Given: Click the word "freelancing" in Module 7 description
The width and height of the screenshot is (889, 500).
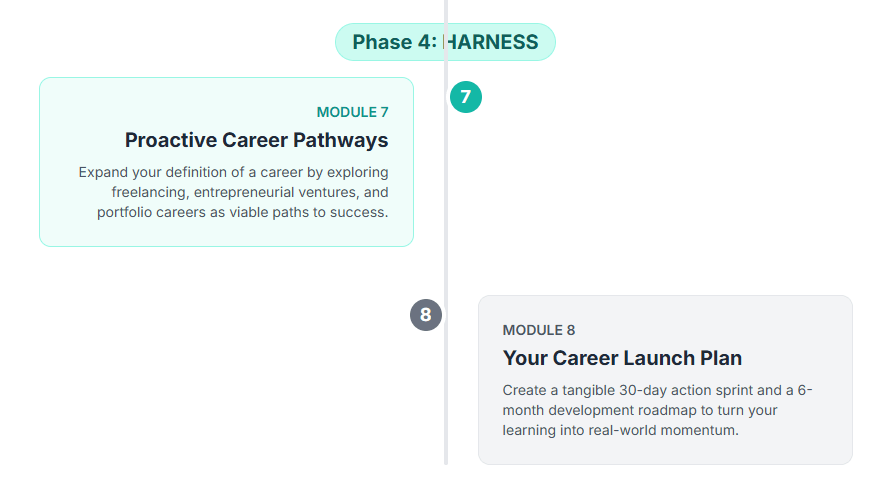Looking at the screenshot, I should [x=147, y=192].
